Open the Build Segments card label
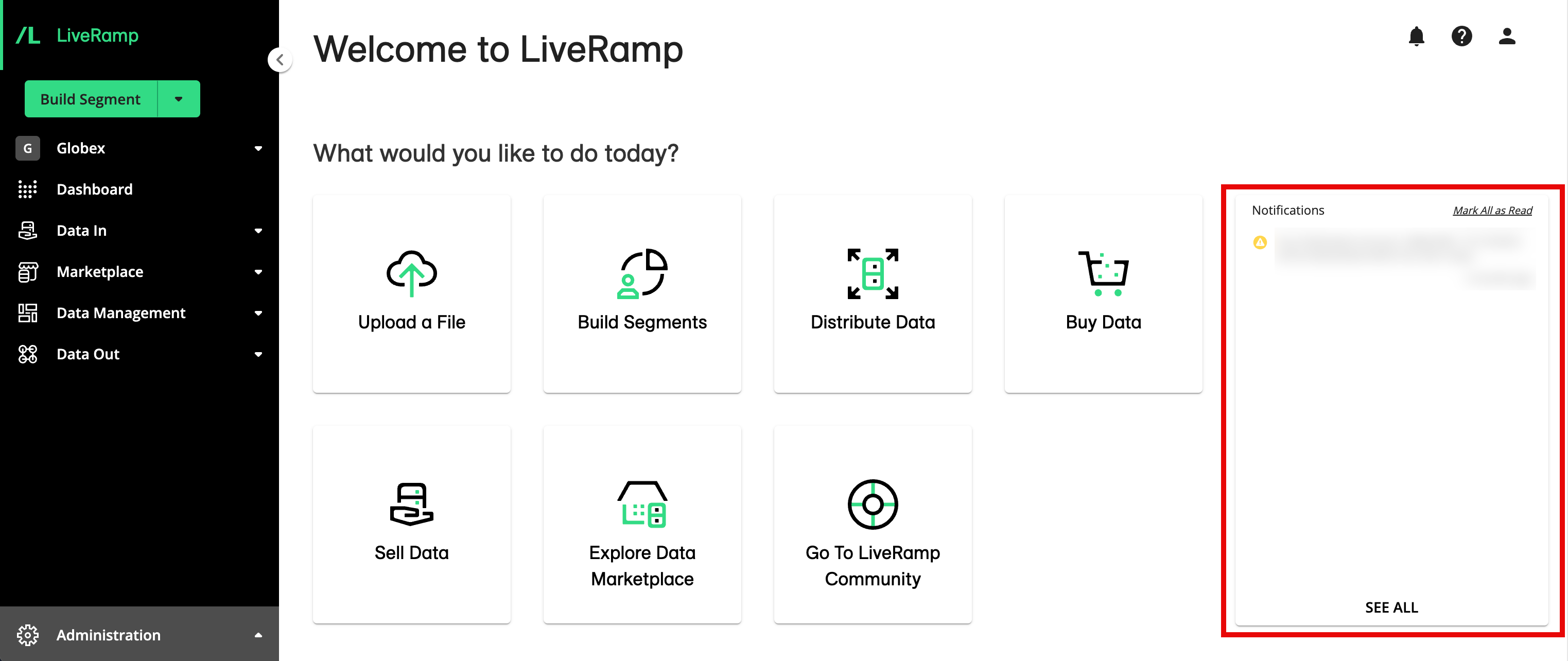Screen dimensions: 1568x661 [x=642, y=322]
